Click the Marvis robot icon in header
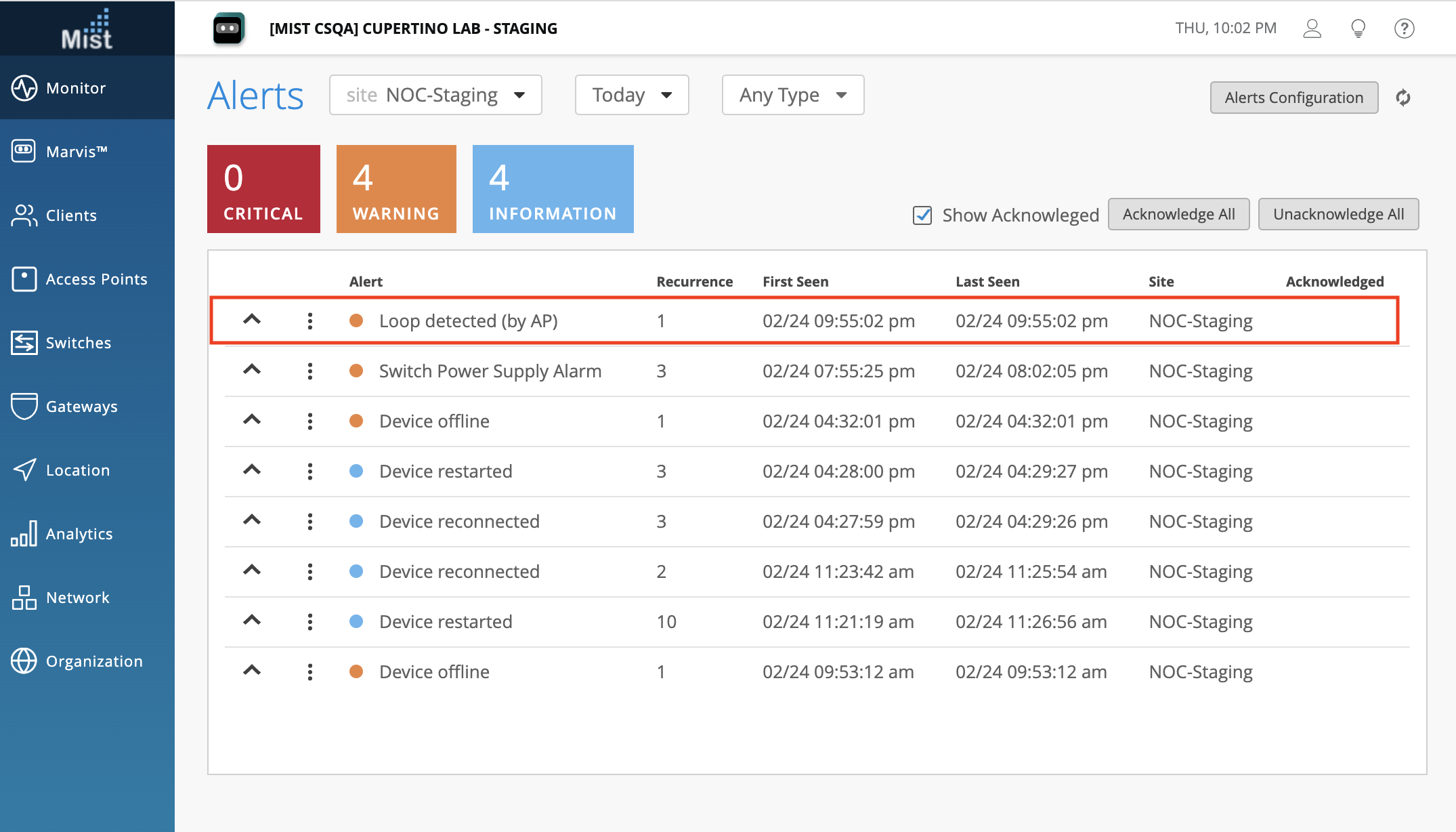Image resolution: width=1456 pixels, height=832 pixels. (228, 28)
